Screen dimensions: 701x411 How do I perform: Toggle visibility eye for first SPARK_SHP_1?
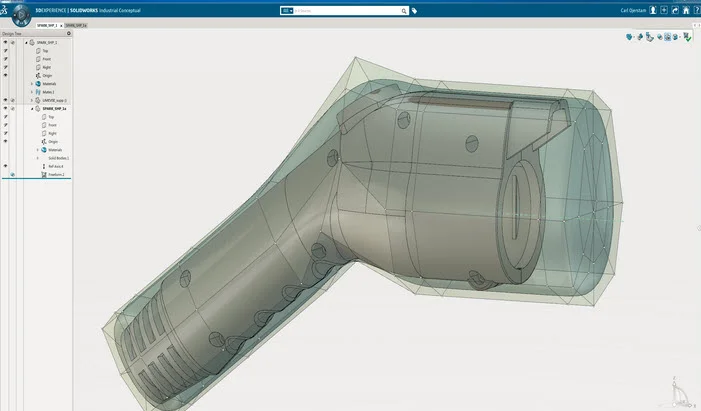6,43
